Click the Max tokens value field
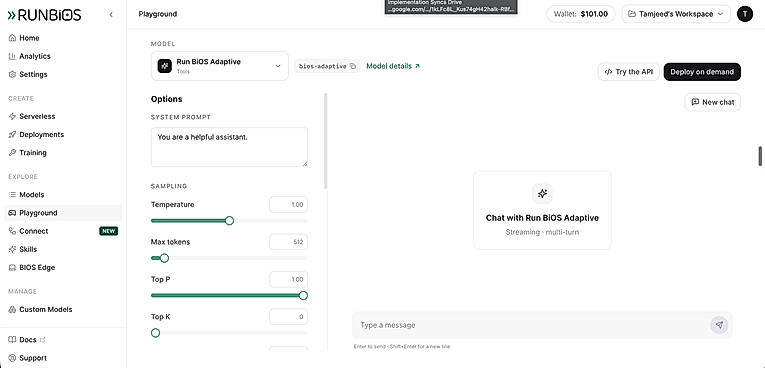The height and width of the screenshot is (368, 765). coord(288,242)
